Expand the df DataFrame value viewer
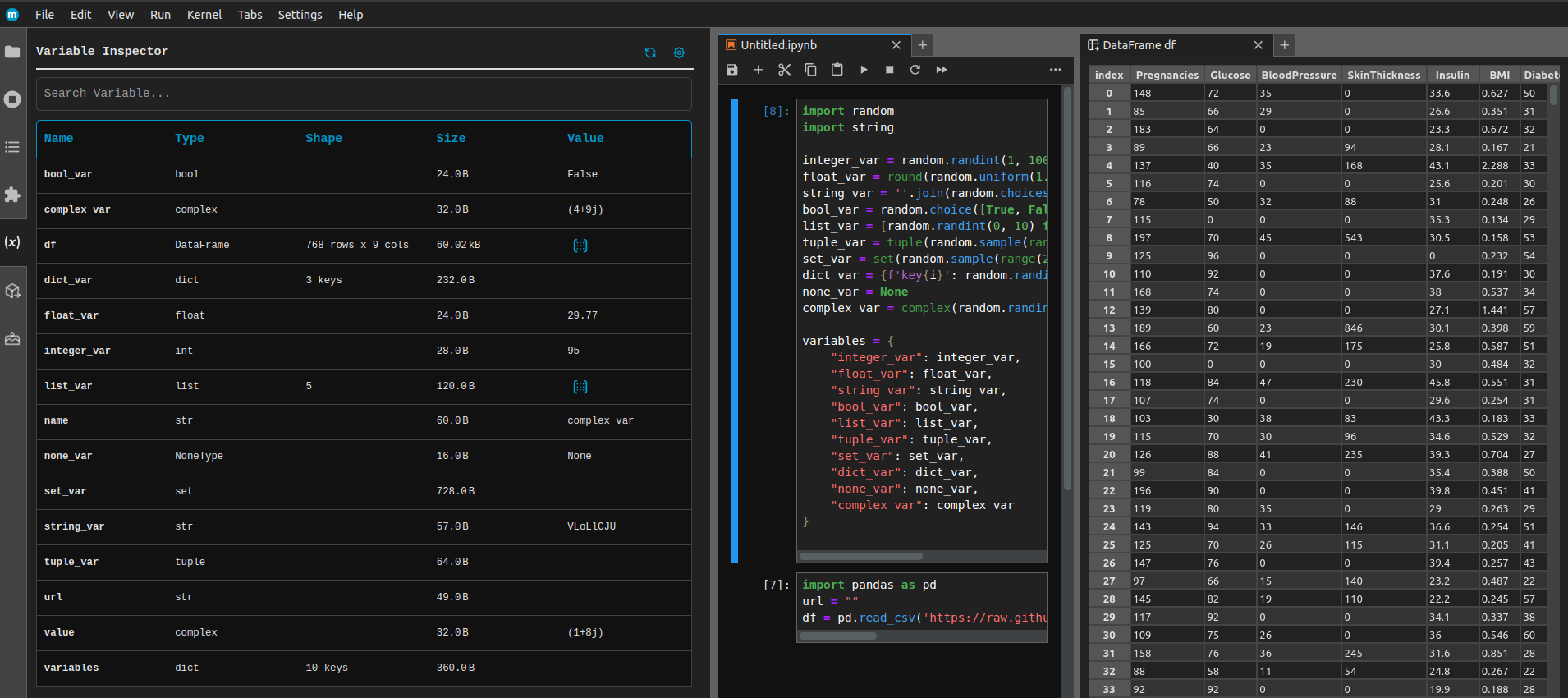Screen dimensions: 1568x698 pyautogui.click(x=580, y=245)
